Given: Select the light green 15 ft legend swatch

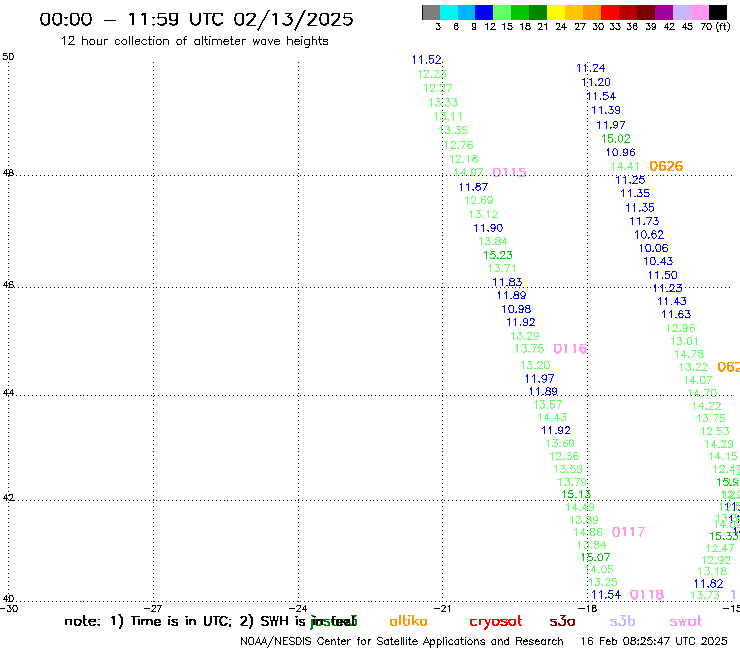Looking at the screenshot, I should pyautogui.click(x=502, y=12).
